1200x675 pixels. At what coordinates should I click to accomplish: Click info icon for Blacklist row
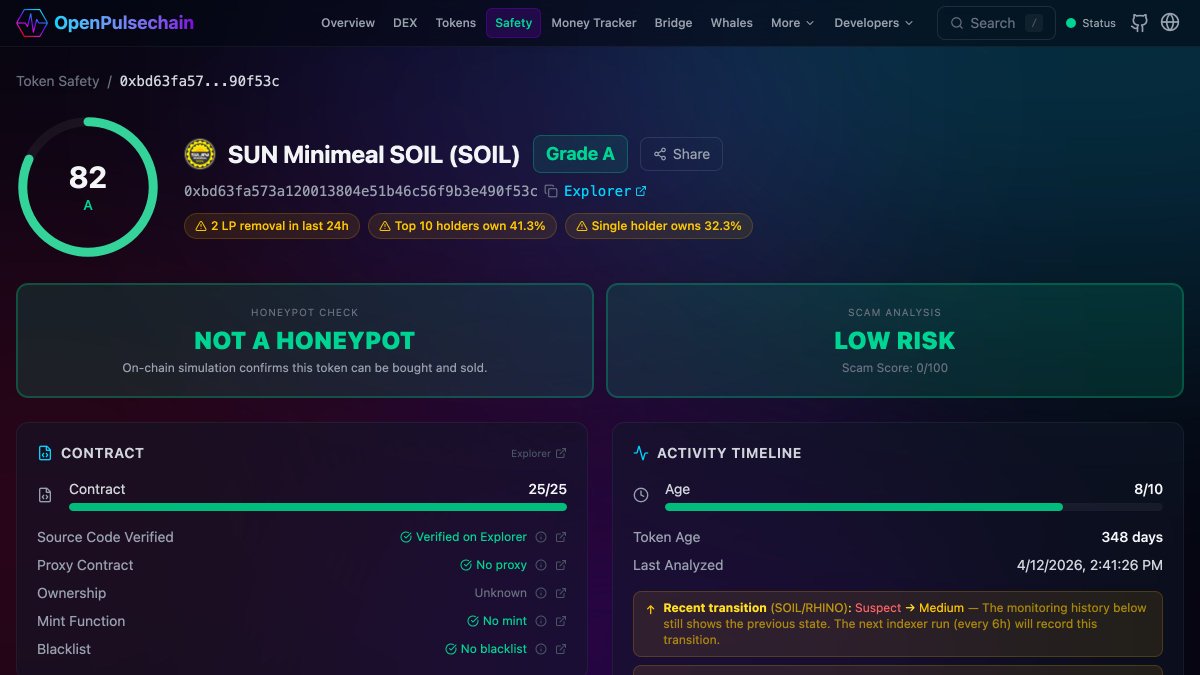tap(541, 649)
